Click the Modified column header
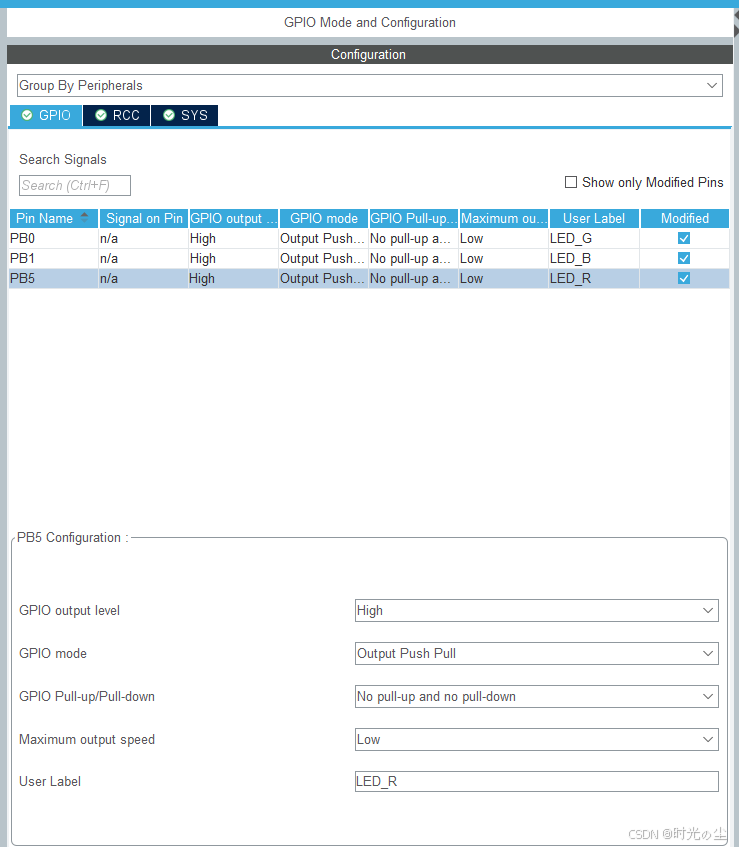The height and width of the screenshot is (847, 739). coord(684,218)
